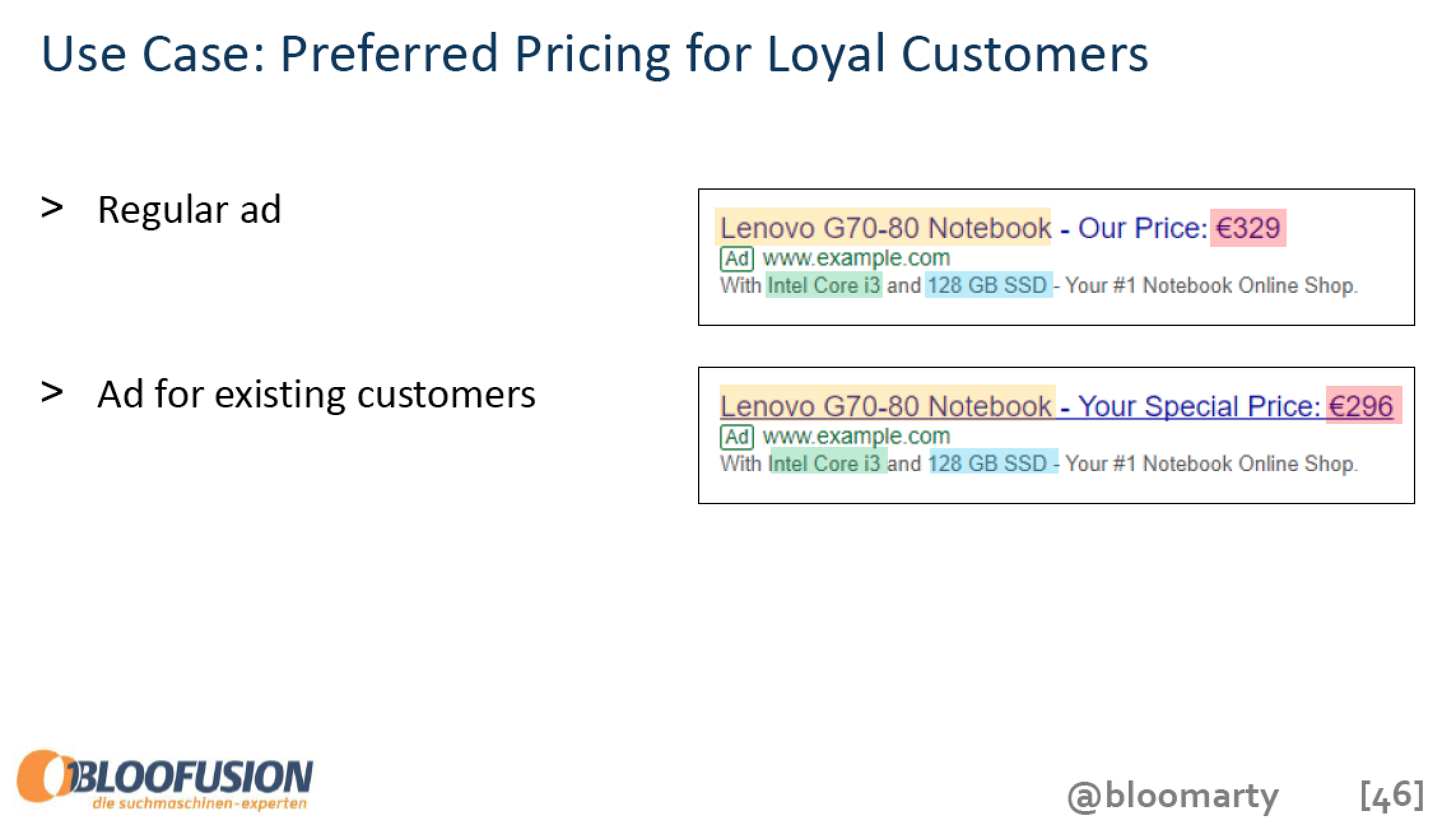
Task: Open the underlined Lenovo G70-80 Notebook special price headline
Action: [x=1057, y=405]
